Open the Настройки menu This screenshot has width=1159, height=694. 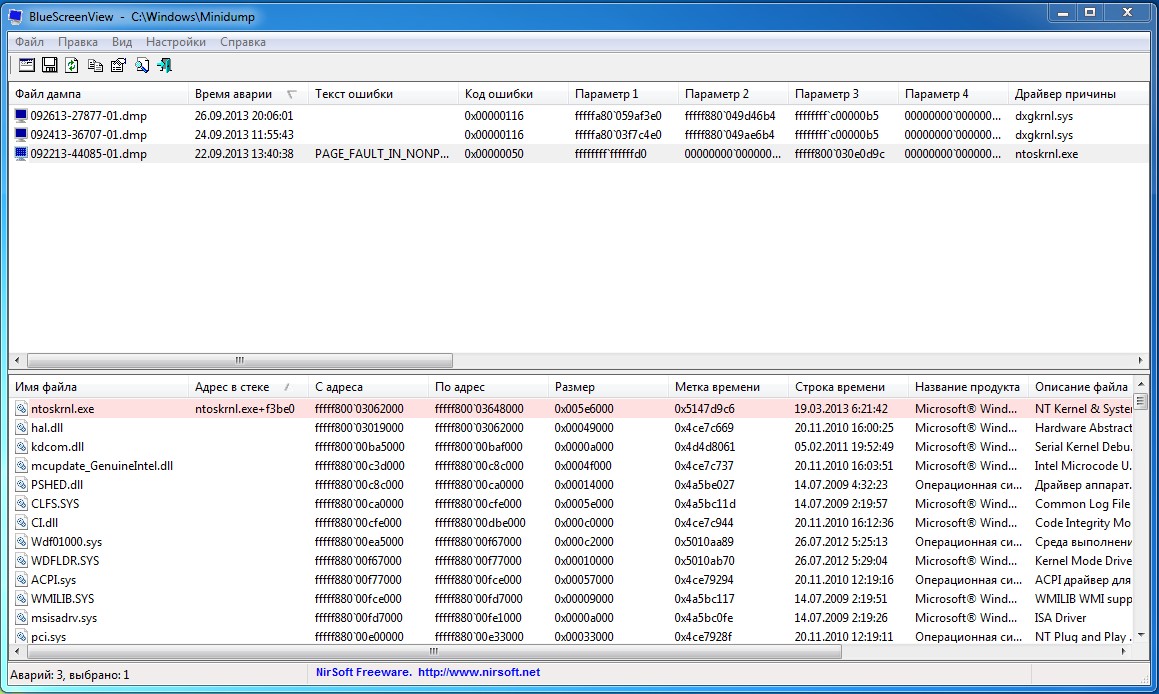(176, 42)
